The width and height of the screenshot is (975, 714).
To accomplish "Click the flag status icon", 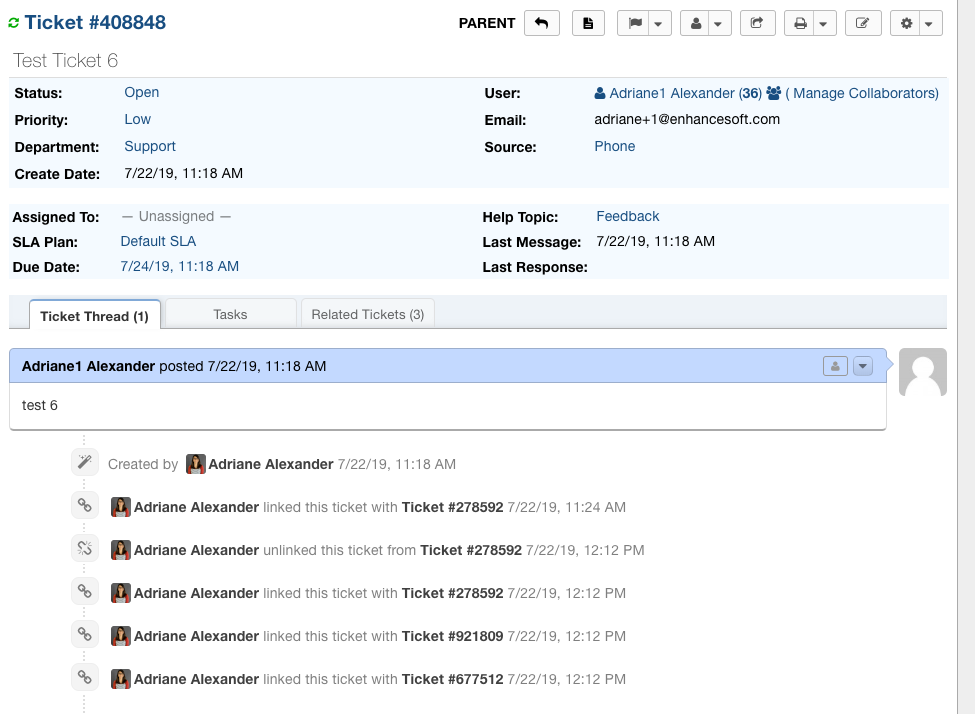I will 635,23.
